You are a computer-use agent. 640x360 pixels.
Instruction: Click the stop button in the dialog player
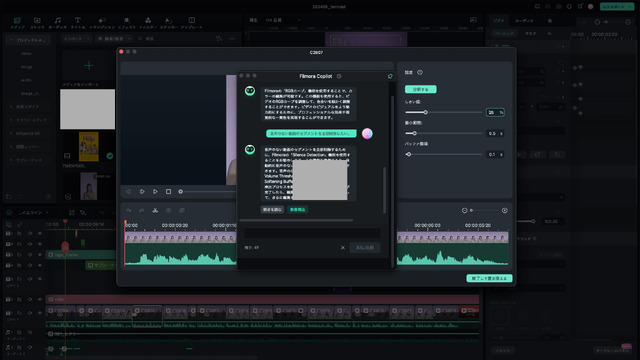[168, 191]
